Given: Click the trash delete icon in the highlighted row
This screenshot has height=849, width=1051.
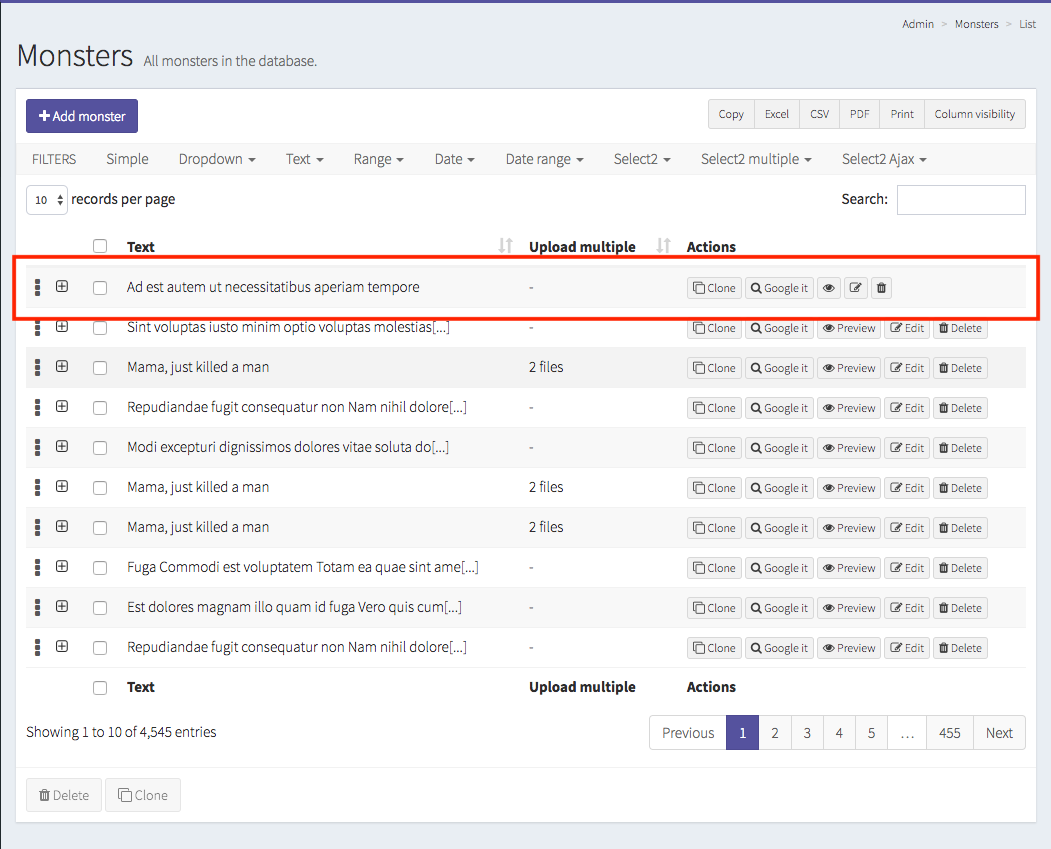Looking at the screenshot, I should [881, 287].
